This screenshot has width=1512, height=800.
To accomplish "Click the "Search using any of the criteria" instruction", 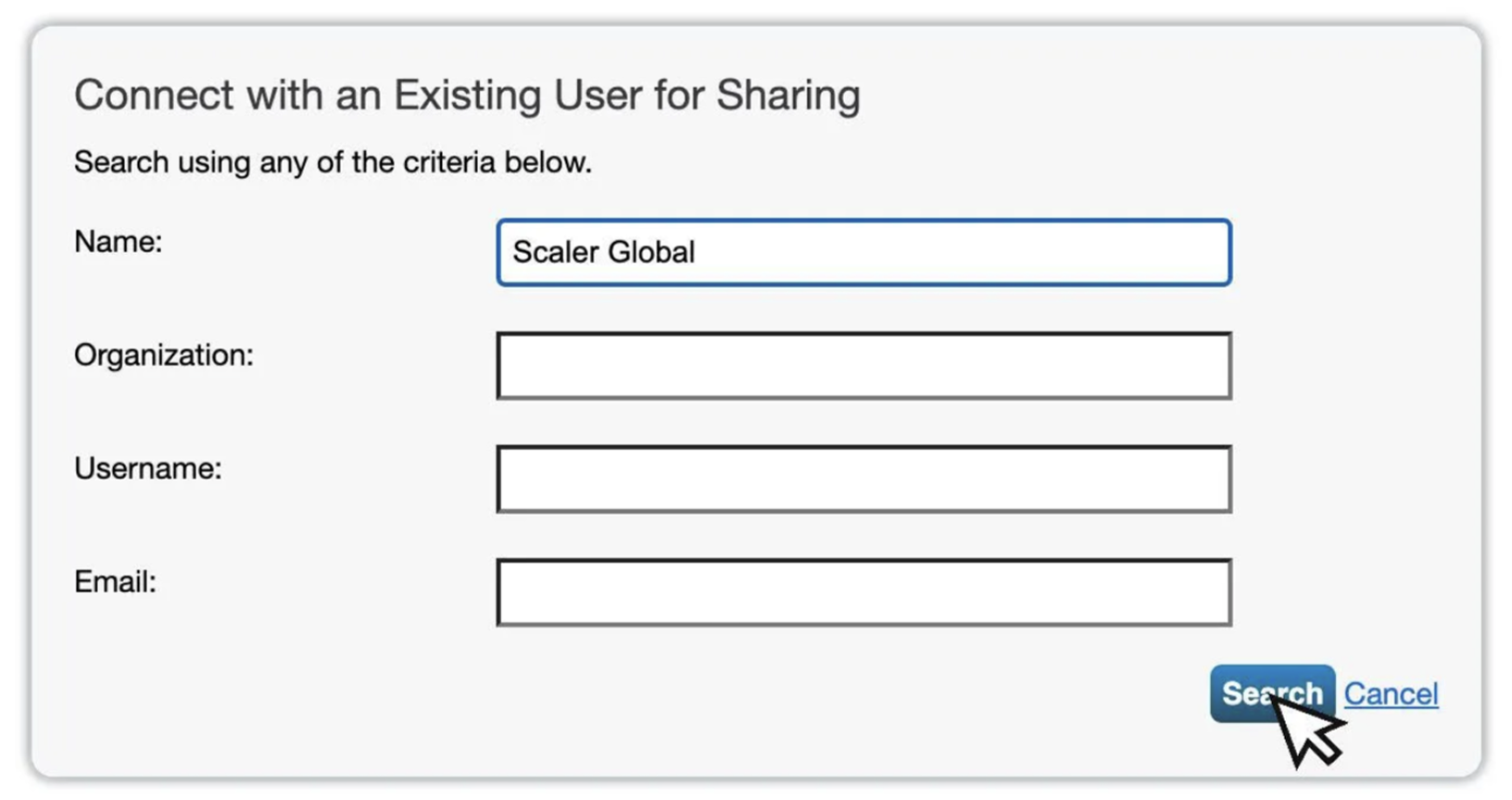I will pyautogui.click(x=333, y=162).
